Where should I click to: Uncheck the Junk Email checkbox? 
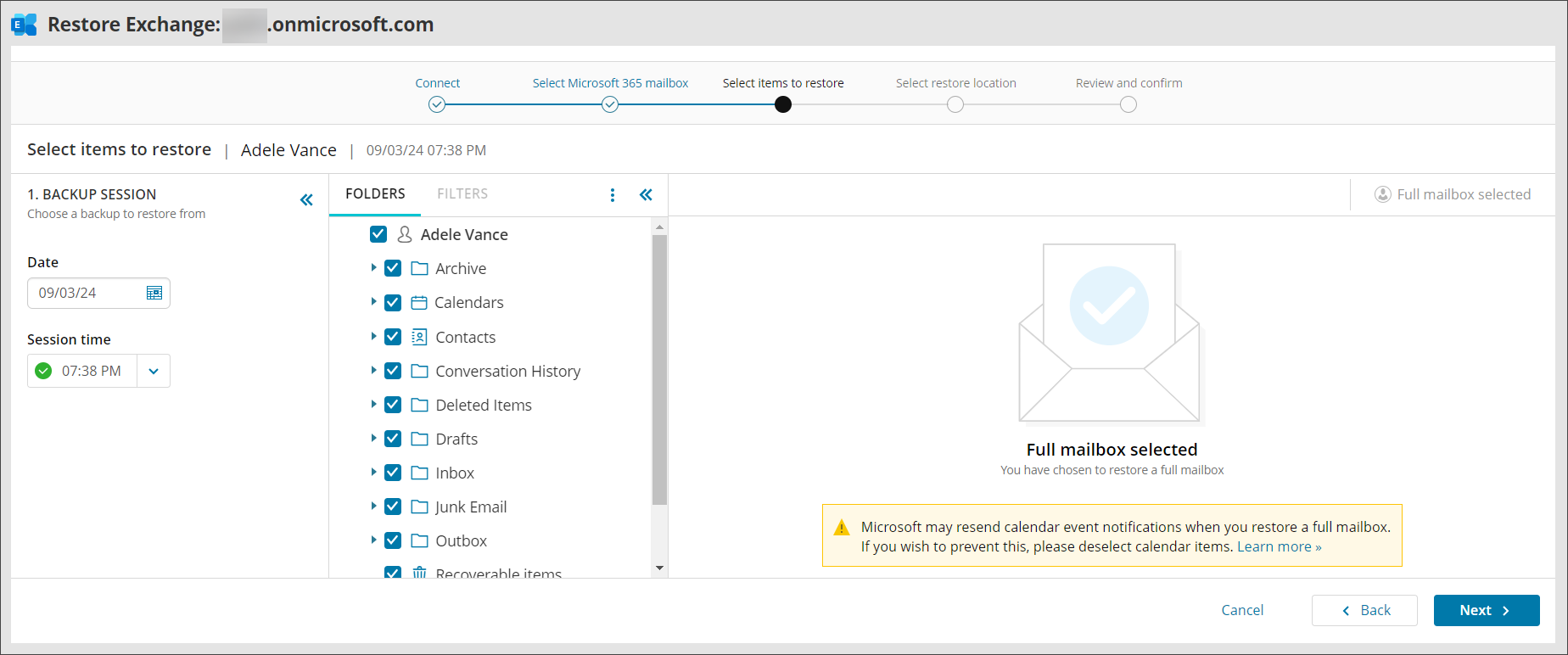coord(393,507)
